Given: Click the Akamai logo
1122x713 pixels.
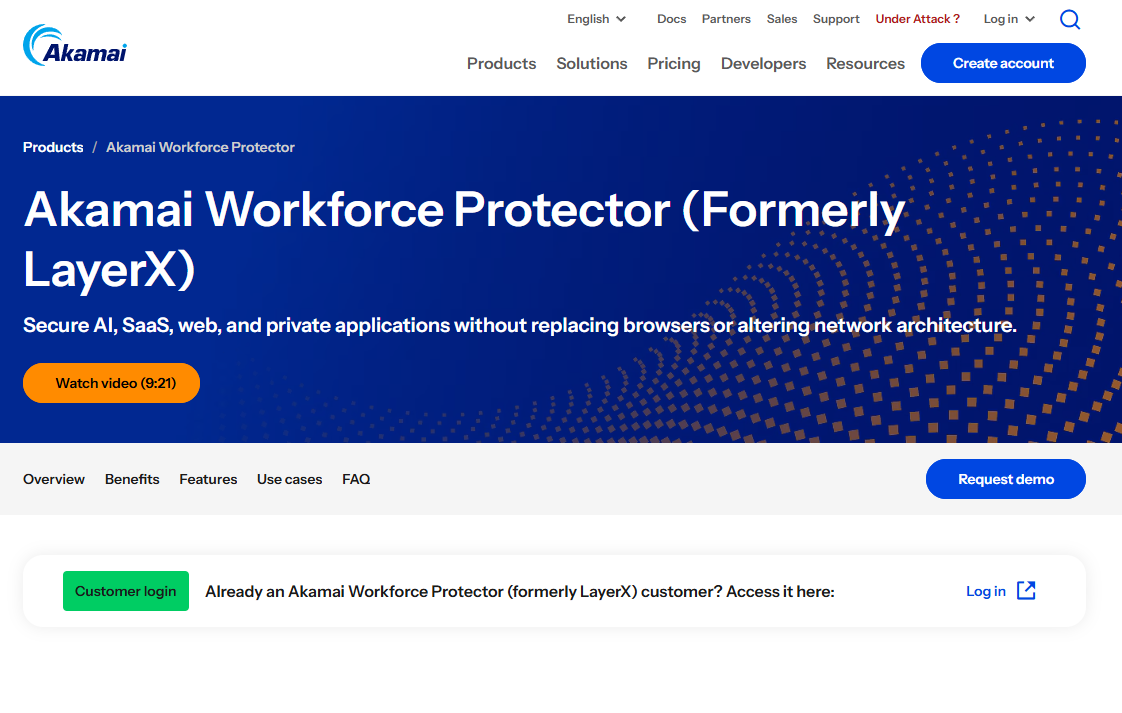Looking at the screenshot, I should point(75,46).
